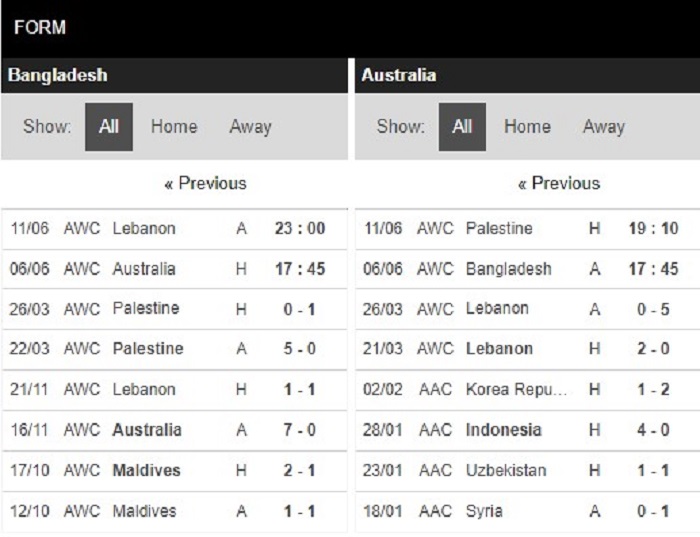
Task: Open Australia vs Palestine 19:10 fixture
Action: tap(528, 229)
